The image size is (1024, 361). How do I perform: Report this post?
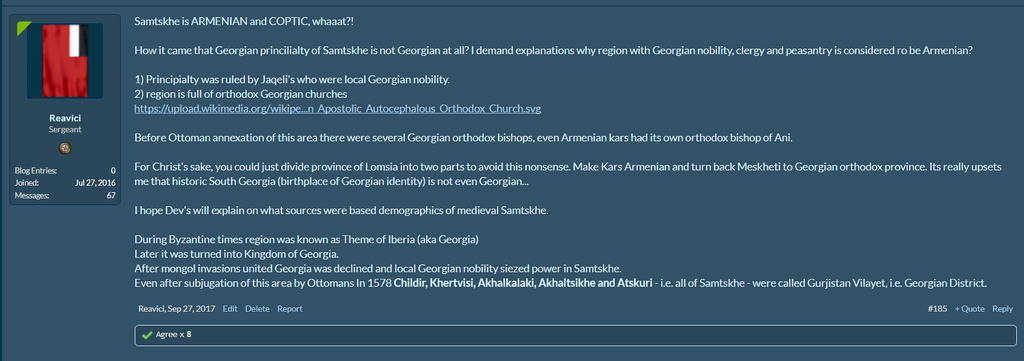(x=289, y=309)
